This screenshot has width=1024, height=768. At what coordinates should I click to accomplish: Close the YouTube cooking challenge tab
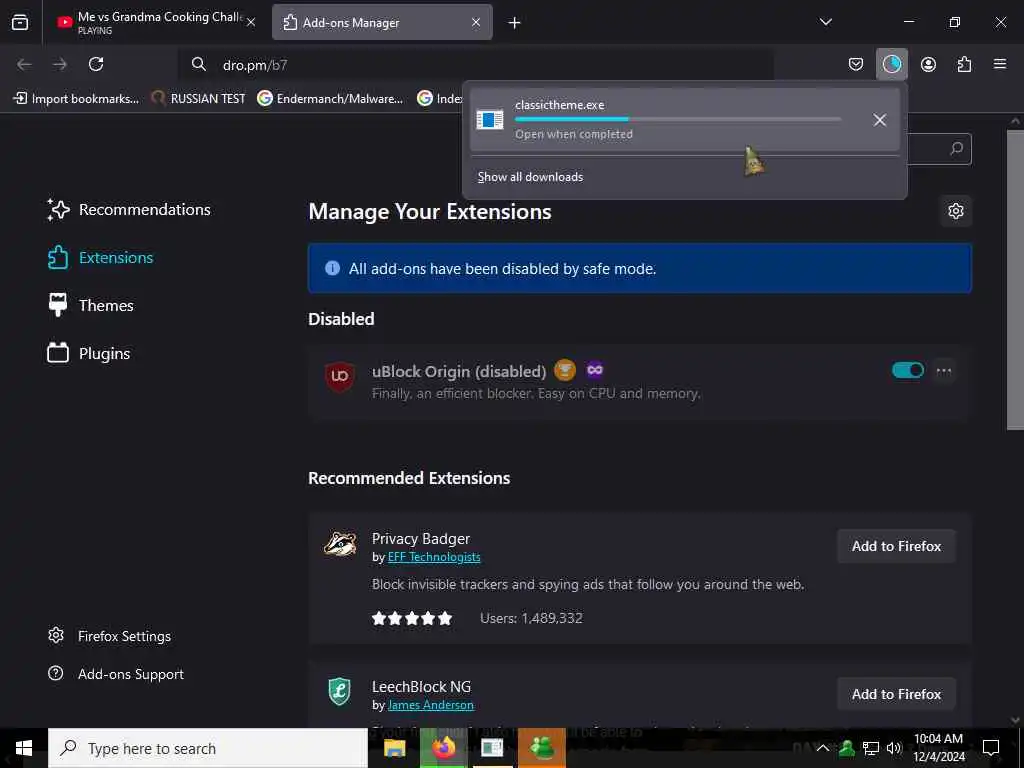[x=251, y=22]
